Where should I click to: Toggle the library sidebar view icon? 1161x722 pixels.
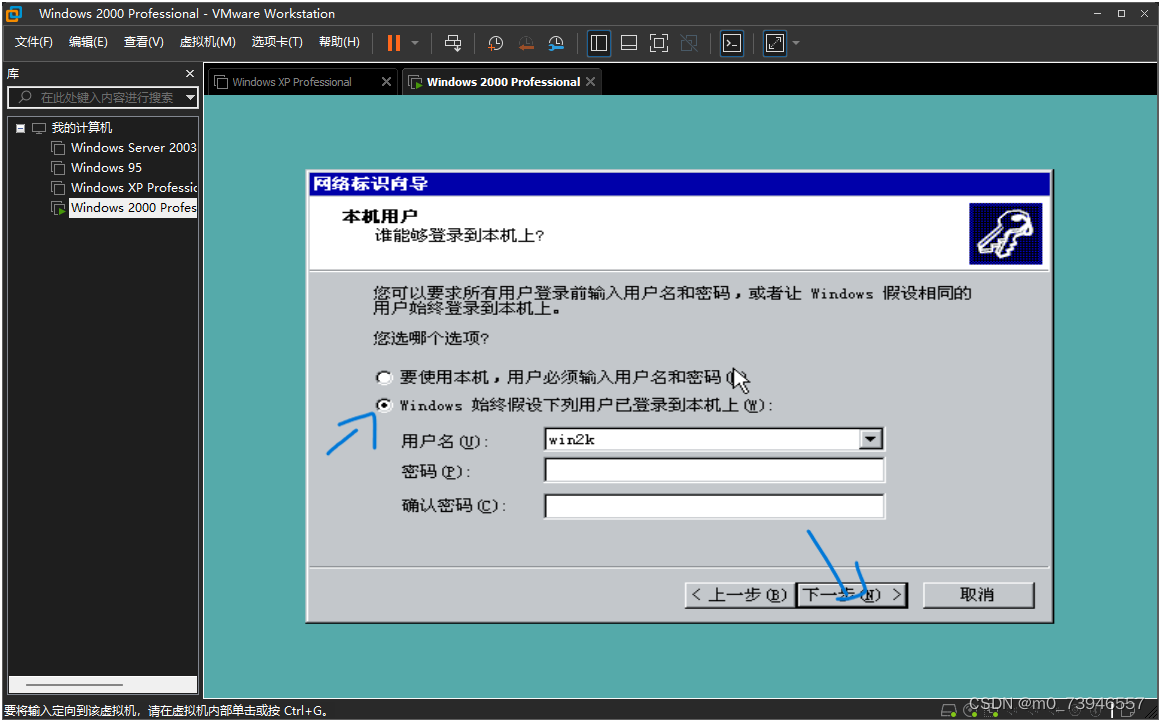point(598,43)
